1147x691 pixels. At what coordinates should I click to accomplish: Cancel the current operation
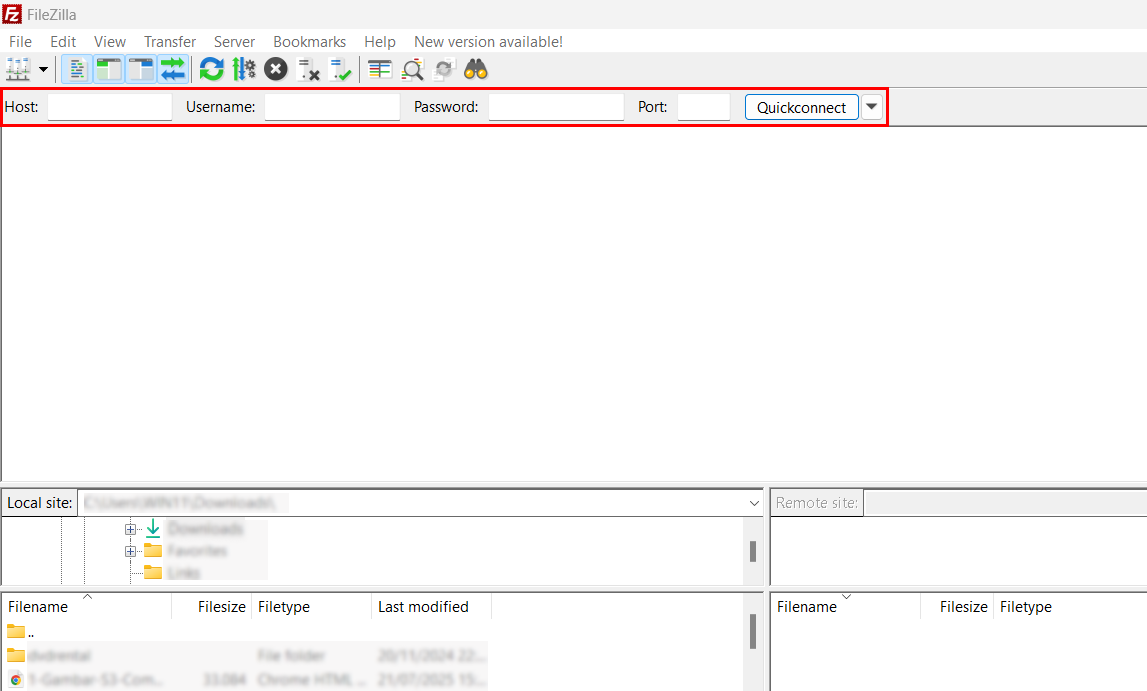(276, 69)
